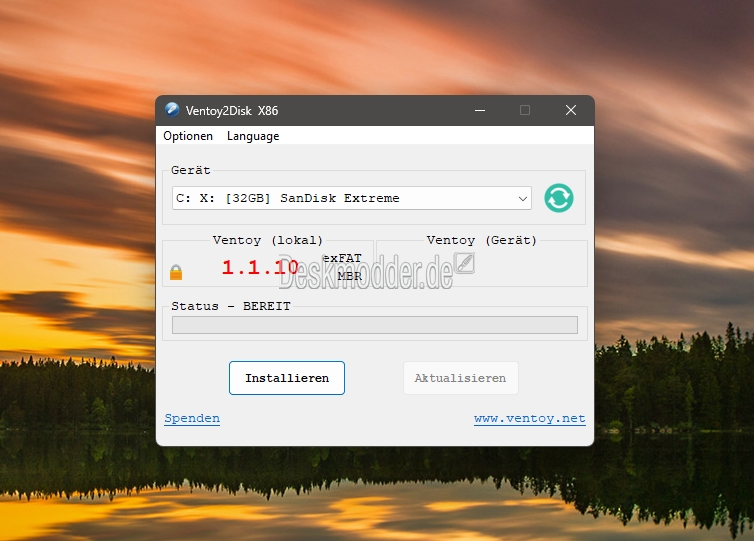Minimize the Ventoy2Disk window
The height and width of the screenshot is (541, 754).
pos(478,110)
